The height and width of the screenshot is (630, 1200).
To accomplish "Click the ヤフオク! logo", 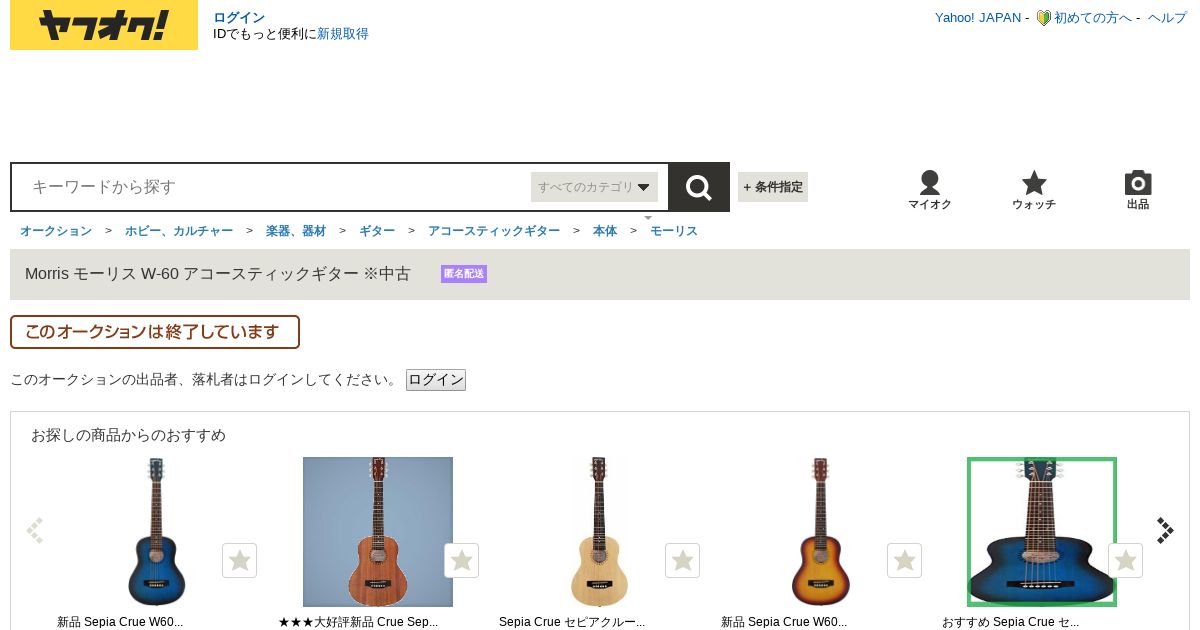I will (x=104, y=25).
